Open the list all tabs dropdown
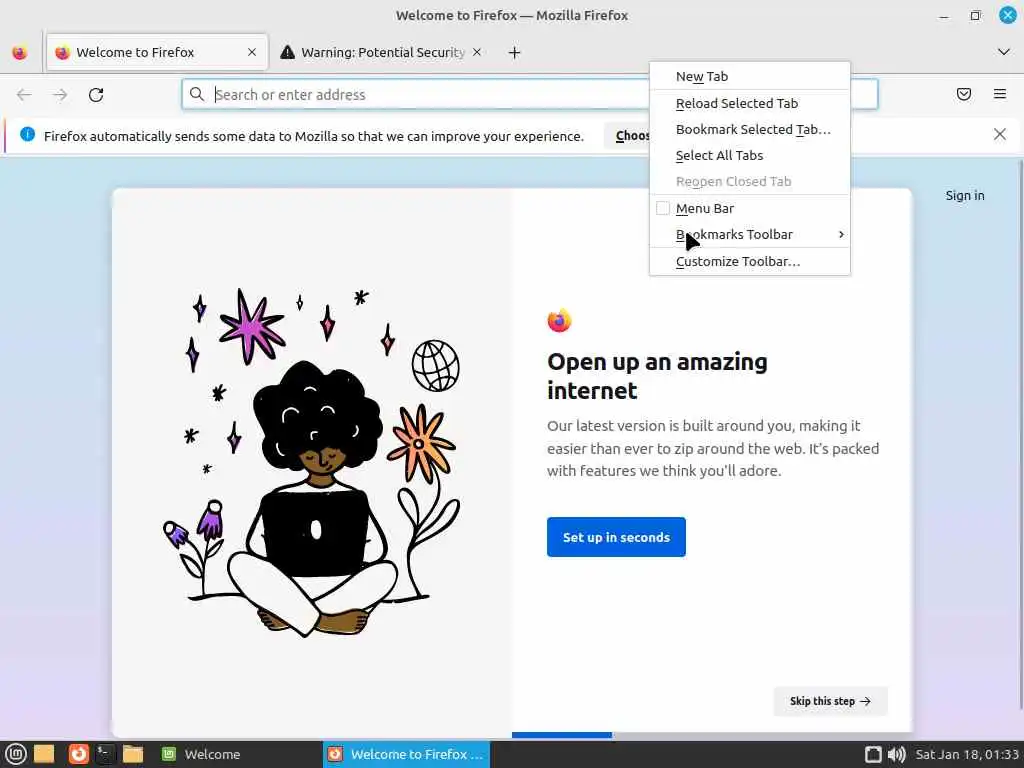 1004,52
